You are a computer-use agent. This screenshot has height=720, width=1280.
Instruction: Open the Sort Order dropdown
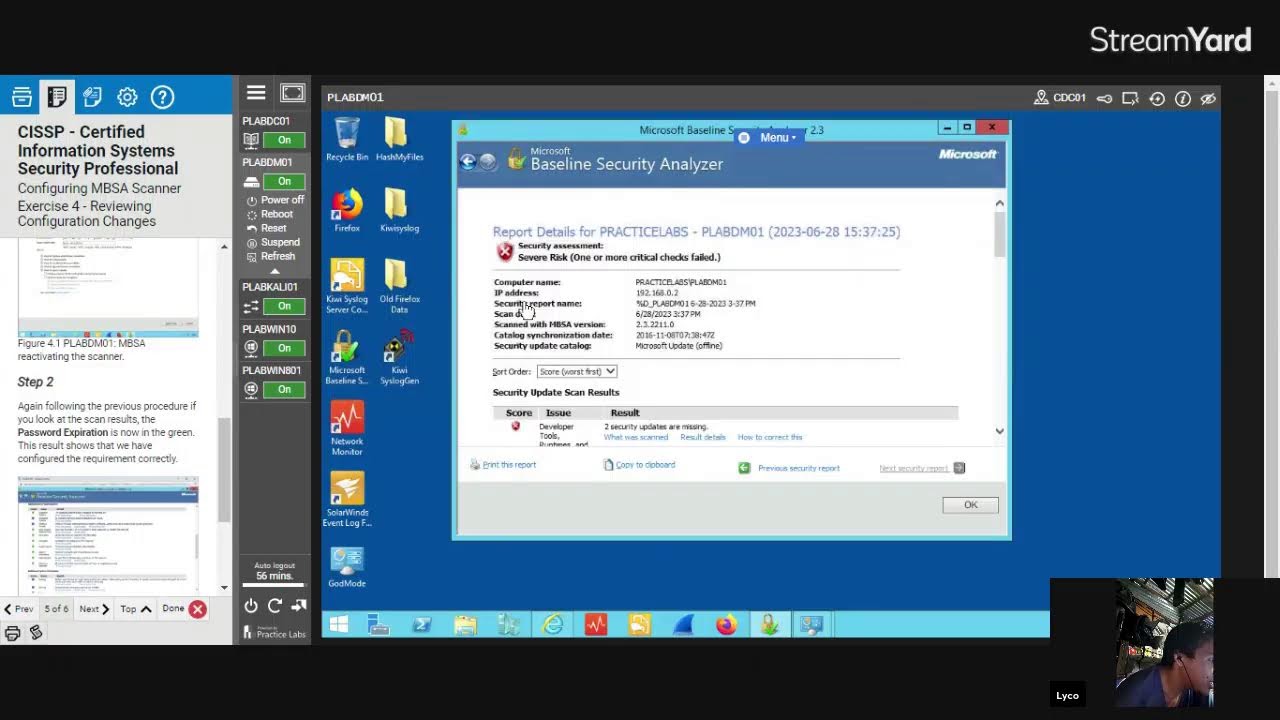coord(577,371)
